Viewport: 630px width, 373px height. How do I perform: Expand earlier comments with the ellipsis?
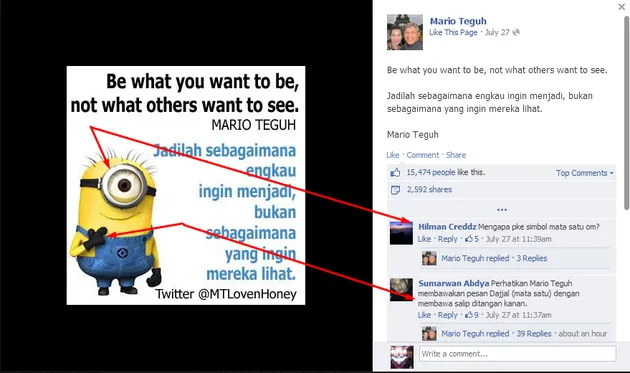[501, 209]
